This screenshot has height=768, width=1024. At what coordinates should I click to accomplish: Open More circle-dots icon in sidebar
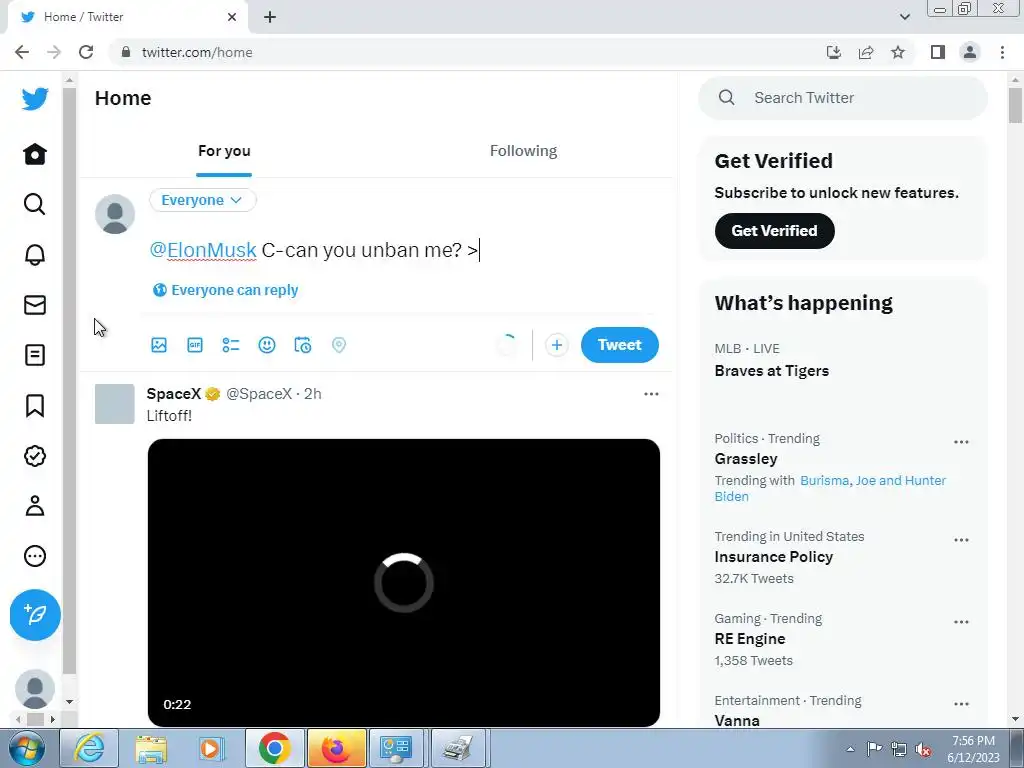click(35, 556)
